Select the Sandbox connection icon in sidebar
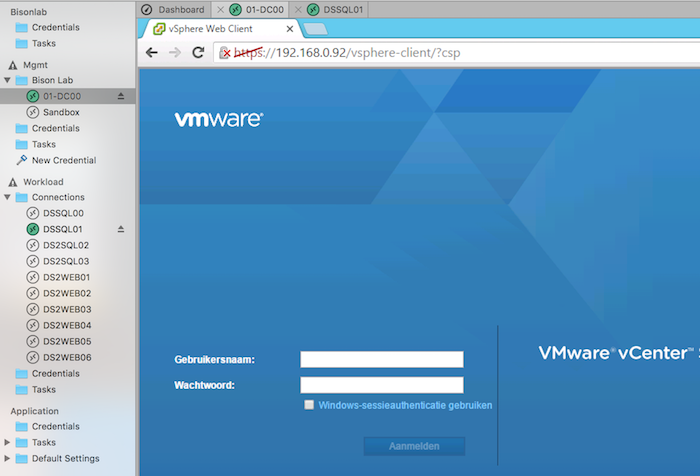700x476 pixels. (33, 112)
